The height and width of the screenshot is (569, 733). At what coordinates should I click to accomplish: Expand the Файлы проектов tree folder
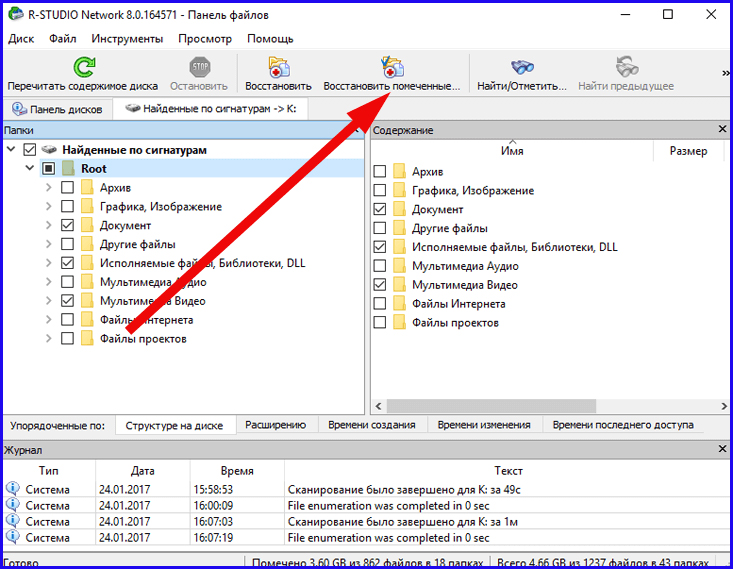pyautogui.click(x=49, y=339)
